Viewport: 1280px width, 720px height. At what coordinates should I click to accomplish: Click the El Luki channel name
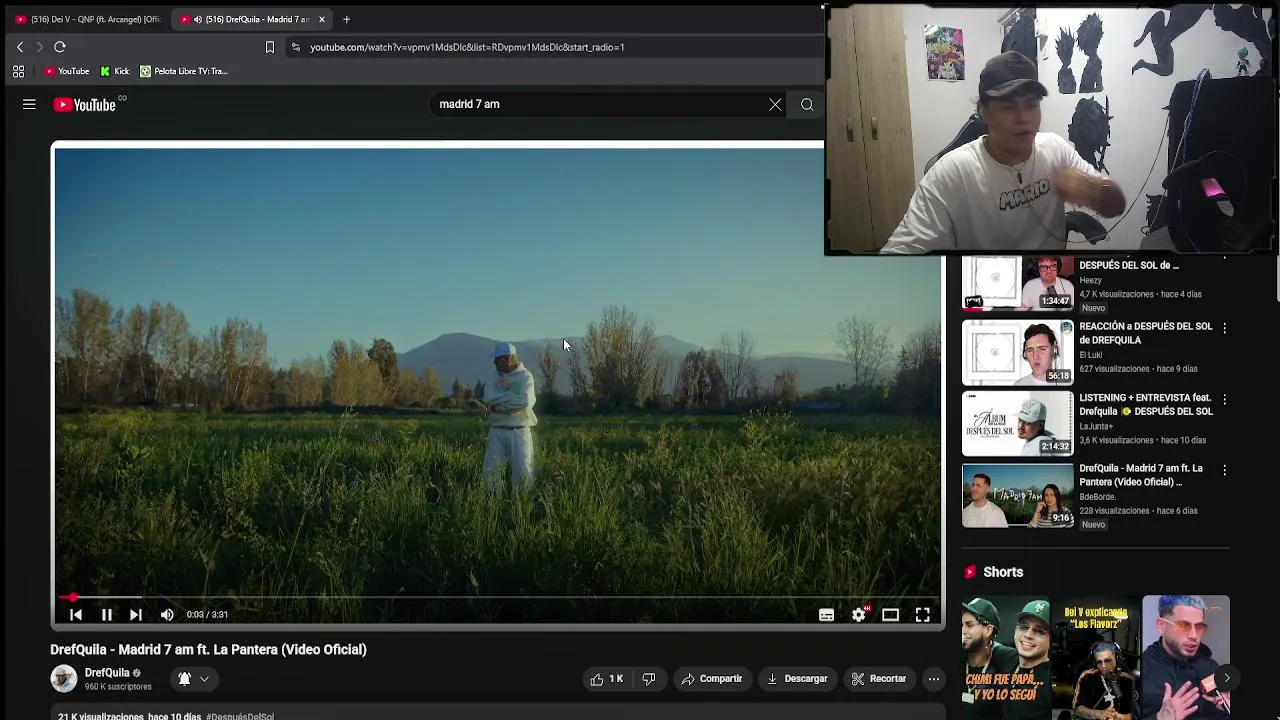click(1090, 354)
